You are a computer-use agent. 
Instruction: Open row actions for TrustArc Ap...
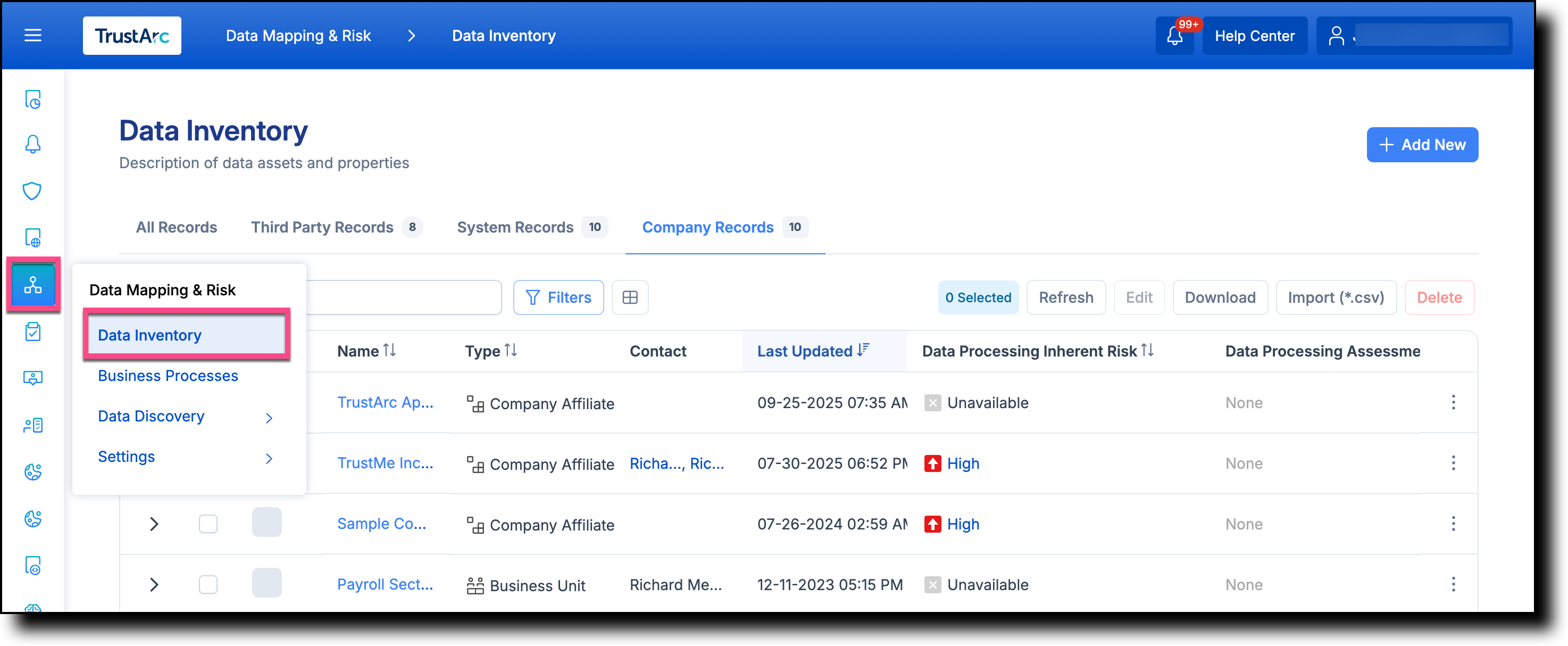[1454, 402]
